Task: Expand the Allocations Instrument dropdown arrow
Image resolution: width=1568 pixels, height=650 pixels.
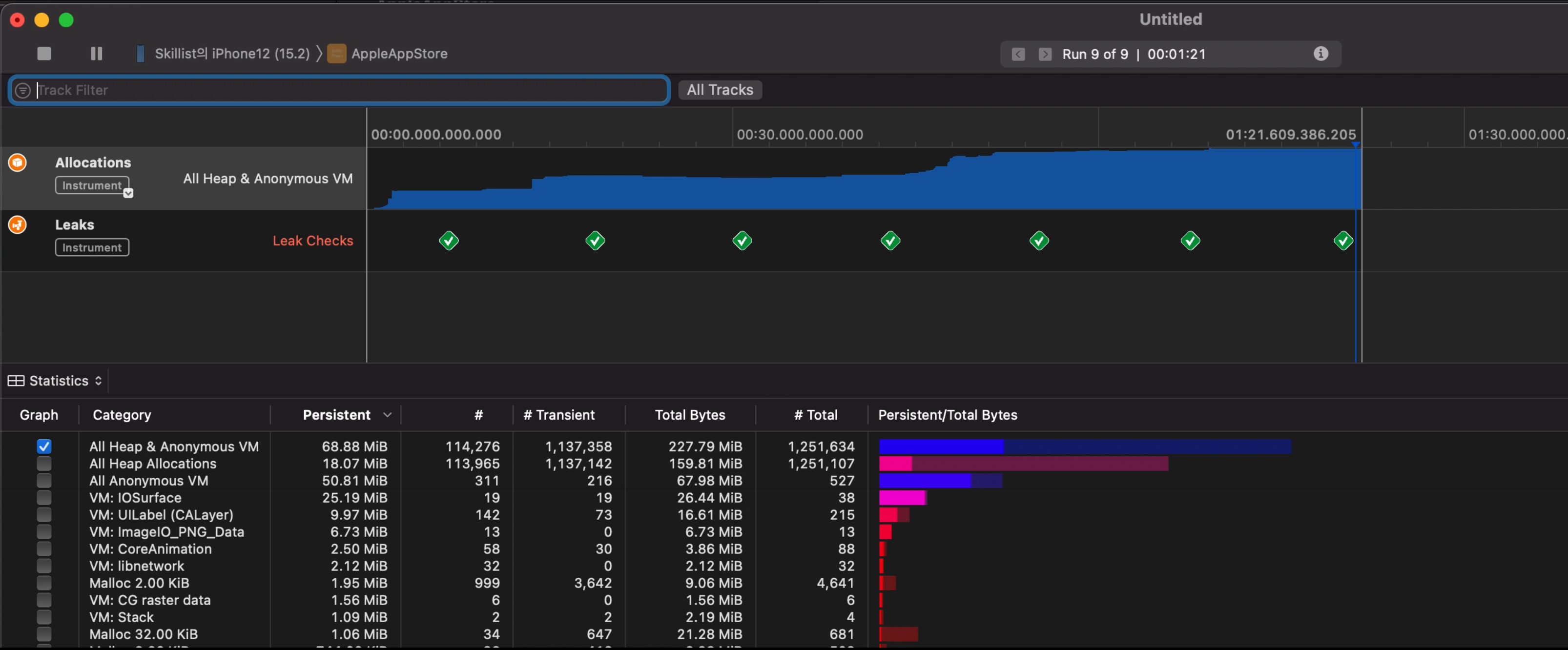Action: [x=128, y=193]
